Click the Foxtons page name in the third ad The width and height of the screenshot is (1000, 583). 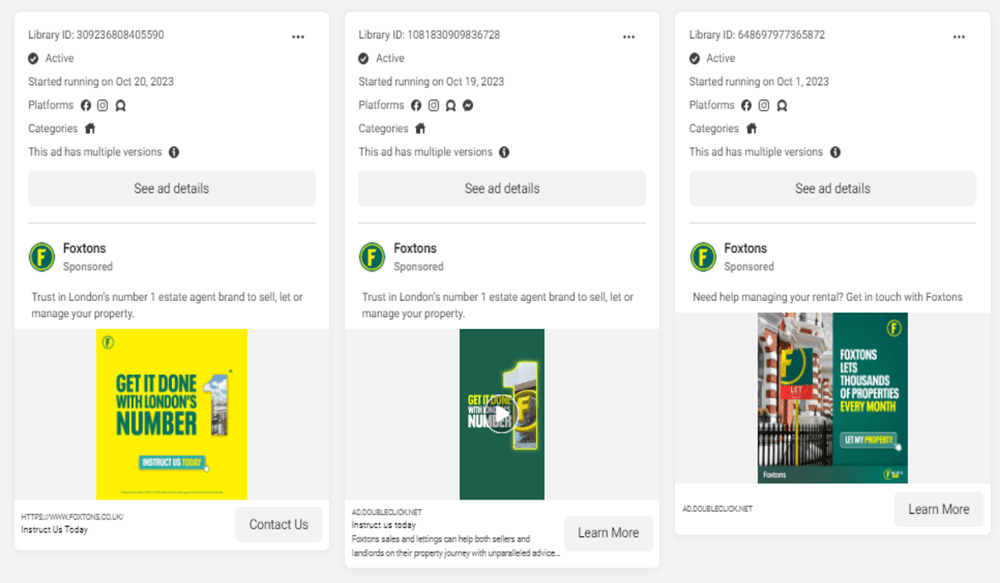click(x=745, y=248)
